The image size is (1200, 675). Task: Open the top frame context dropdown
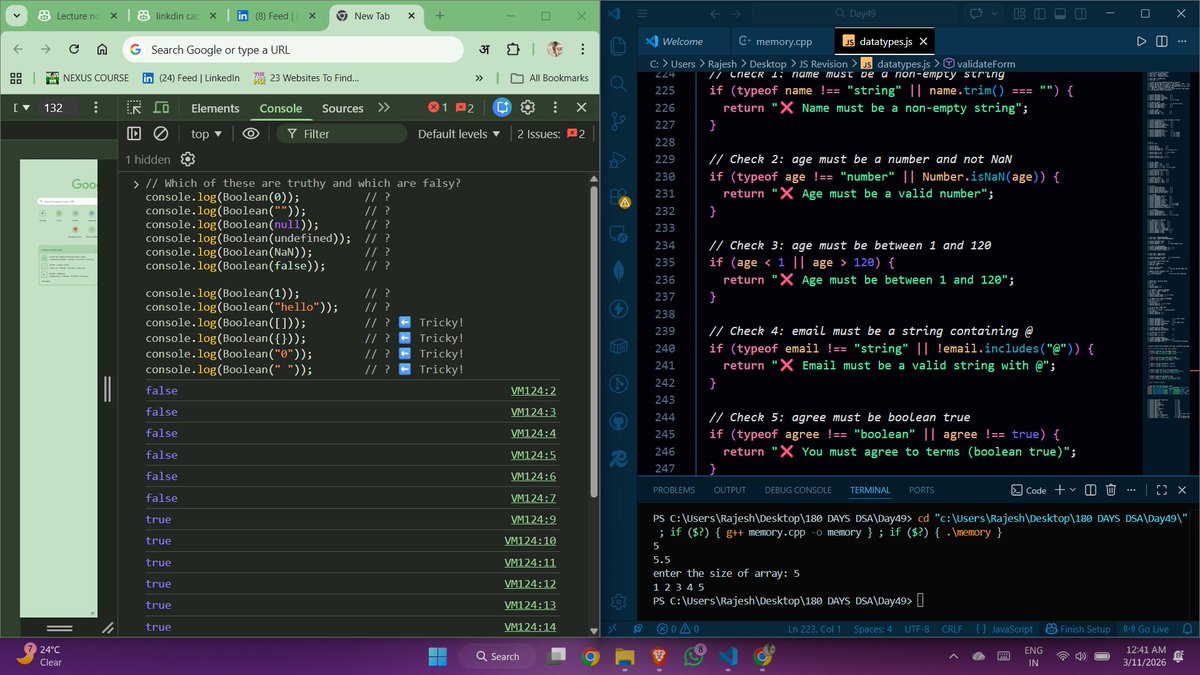pos(204,134)
